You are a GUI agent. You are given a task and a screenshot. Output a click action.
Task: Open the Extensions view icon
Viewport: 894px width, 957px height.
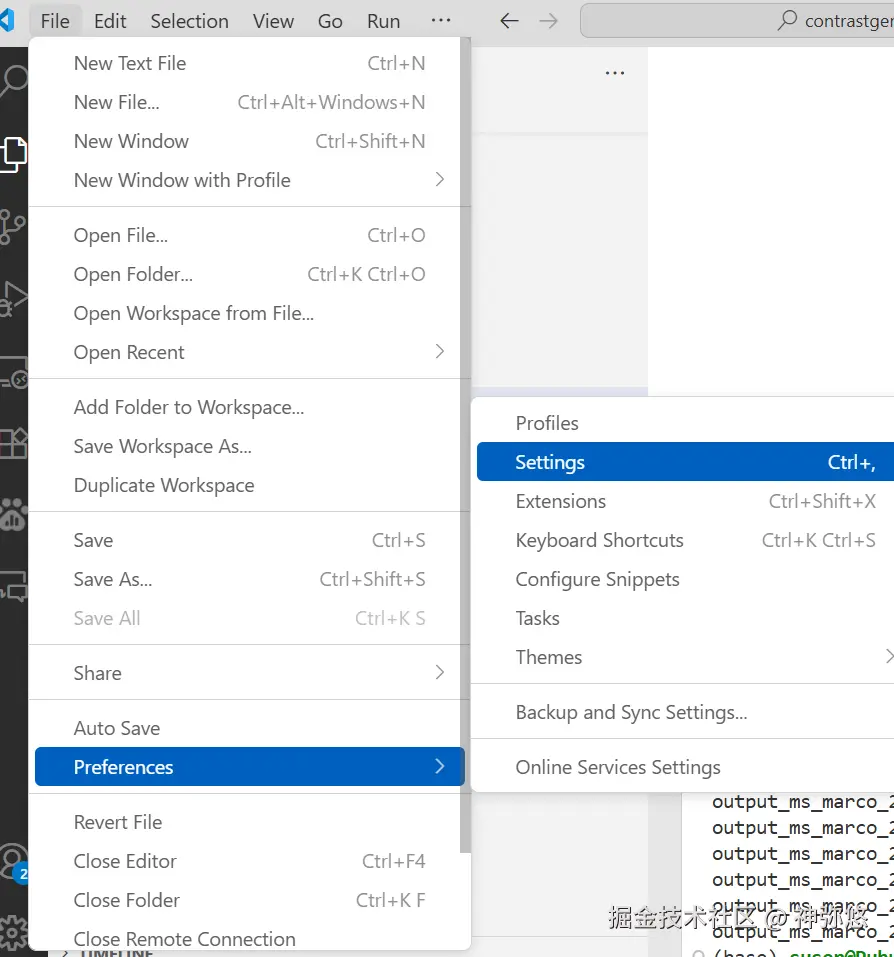click(13, 443)
